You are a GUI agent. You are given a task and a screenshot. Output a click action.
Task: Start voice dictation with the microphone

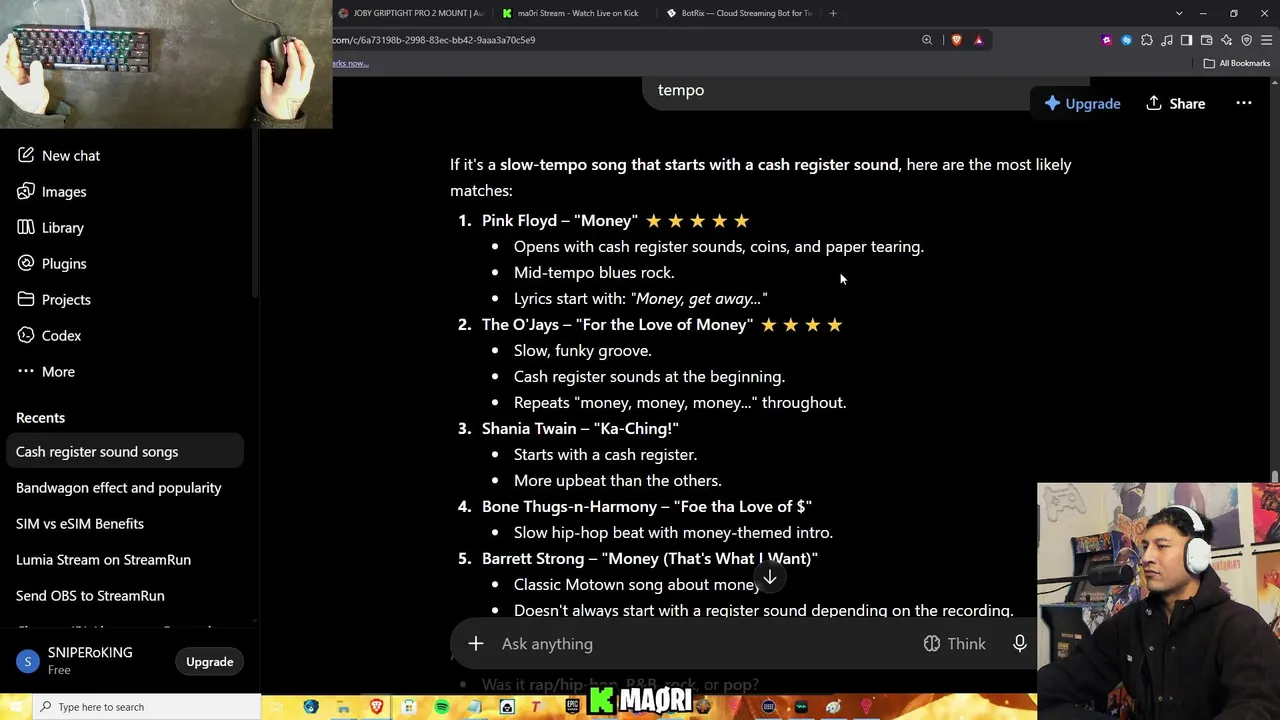(1020, 644)
